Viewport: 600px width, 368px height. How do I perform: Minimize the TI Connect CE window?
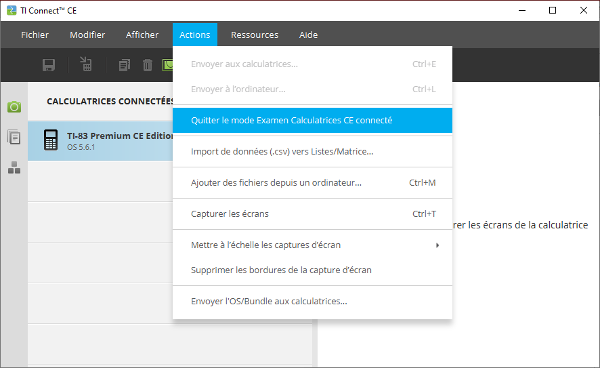tap(522, 11)
